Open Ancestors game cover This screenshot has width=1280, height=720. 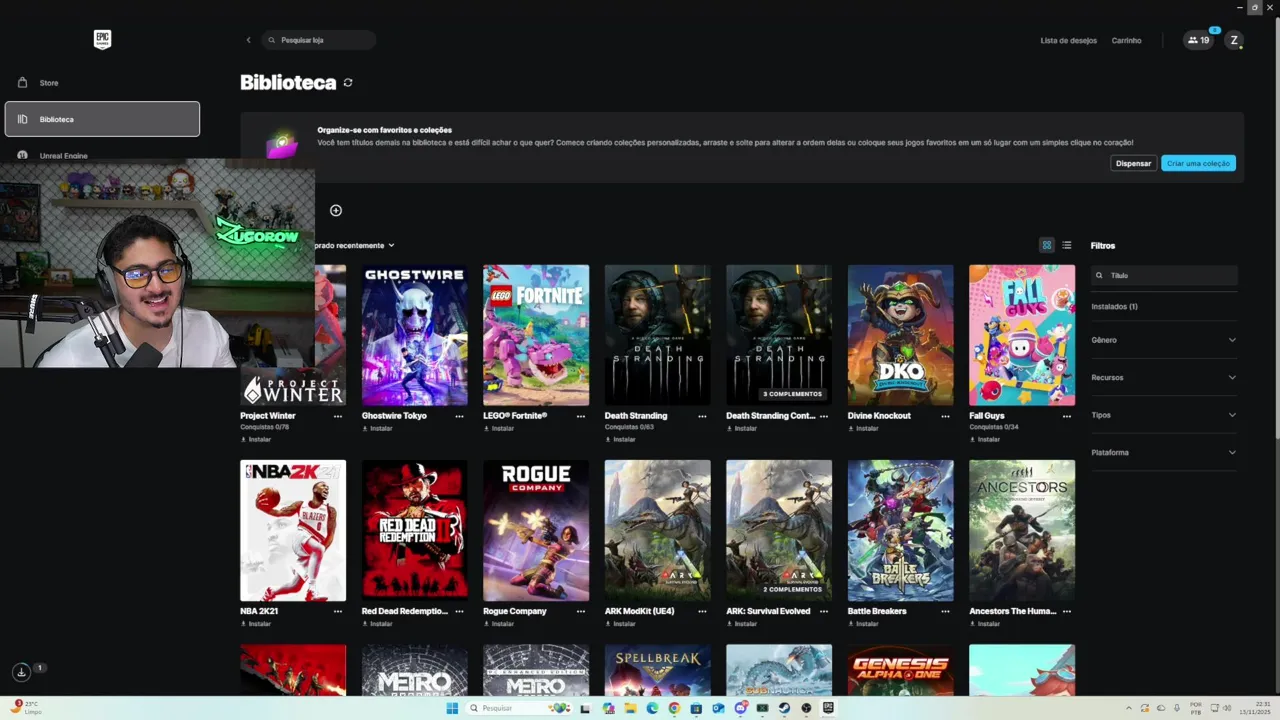[x=1022, y=530]
